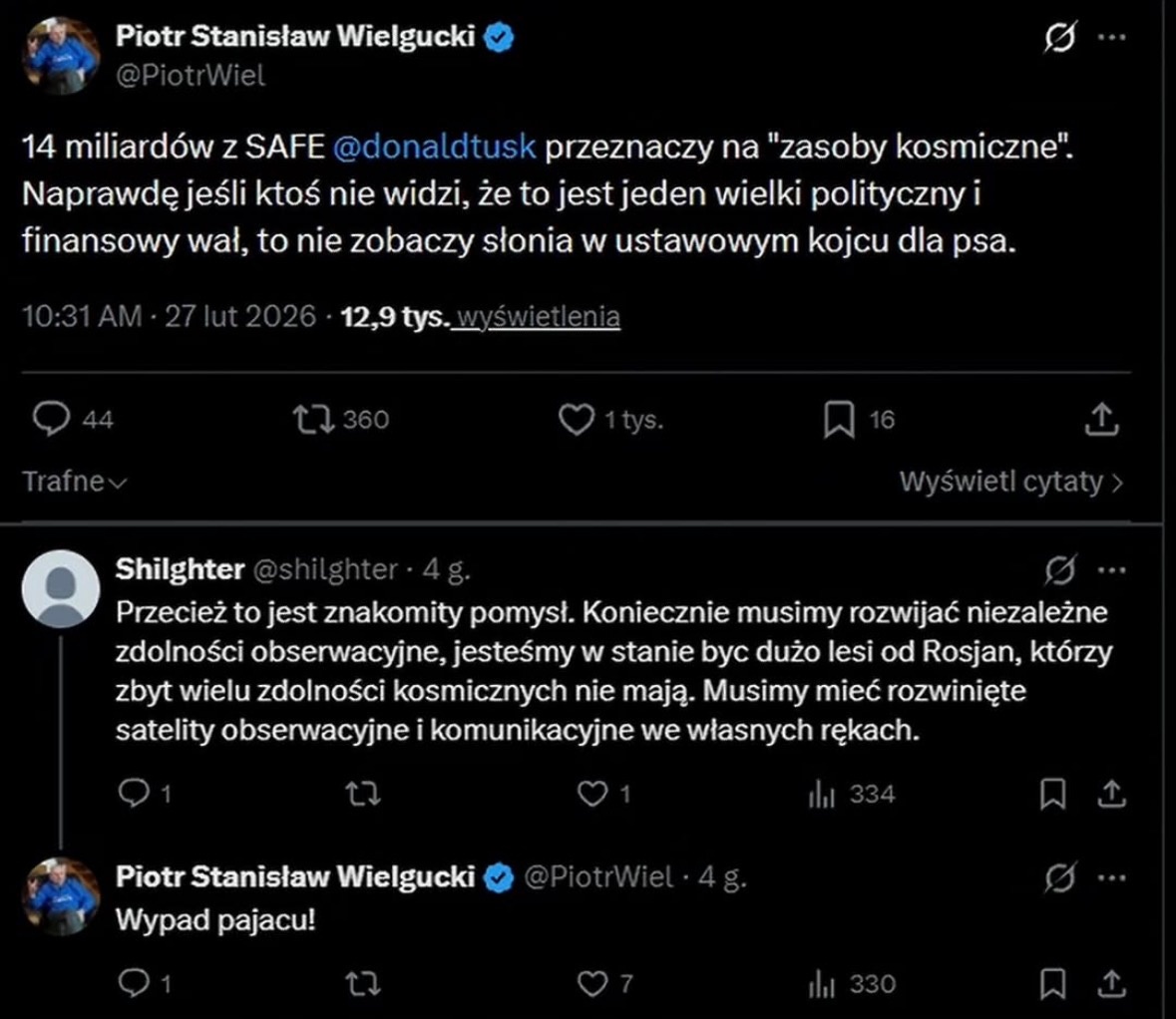View analytics of Shilghter's reply (334)
1176x1019 pixels.
[821, 794]
